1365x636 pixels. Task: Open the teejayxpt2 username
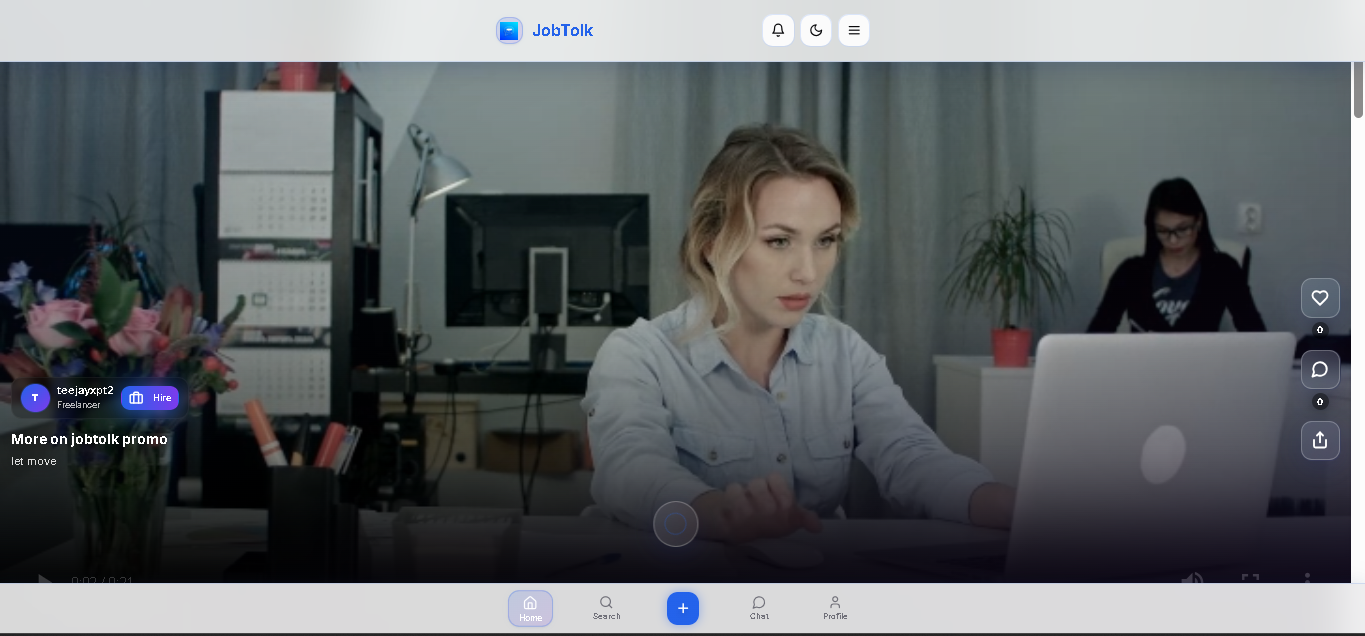pyautogui.click(x=85, y=390)
